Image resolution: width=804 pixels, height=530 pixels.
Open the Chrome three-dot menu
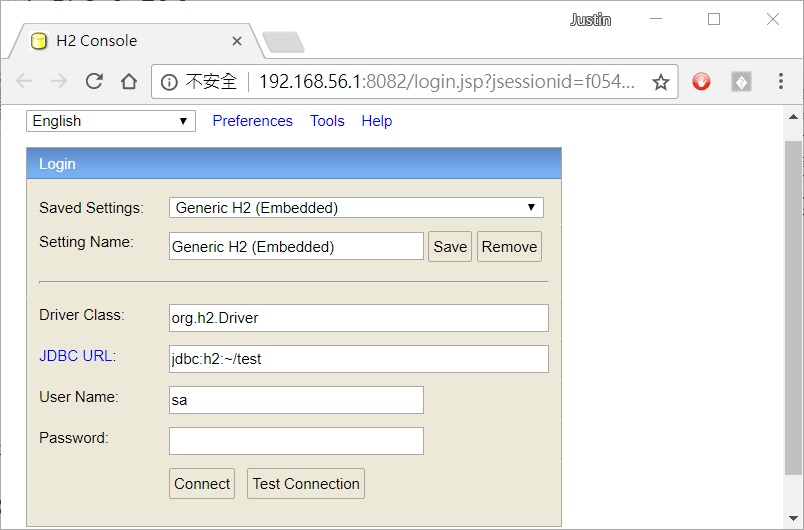click(x=780, y=81)
